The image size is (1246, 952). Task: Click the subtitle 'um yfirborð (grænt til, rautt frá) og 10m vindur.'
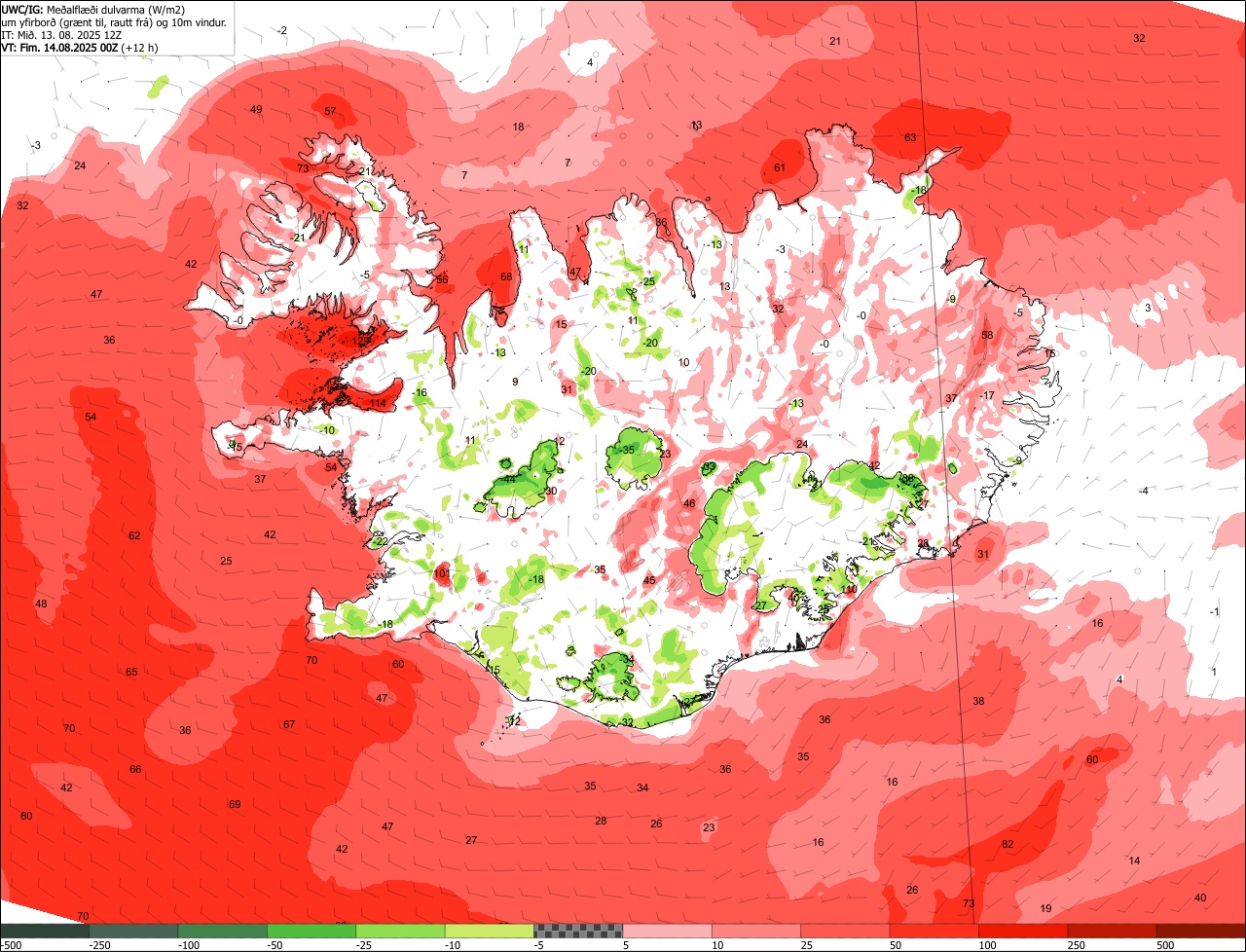(114, 21)
